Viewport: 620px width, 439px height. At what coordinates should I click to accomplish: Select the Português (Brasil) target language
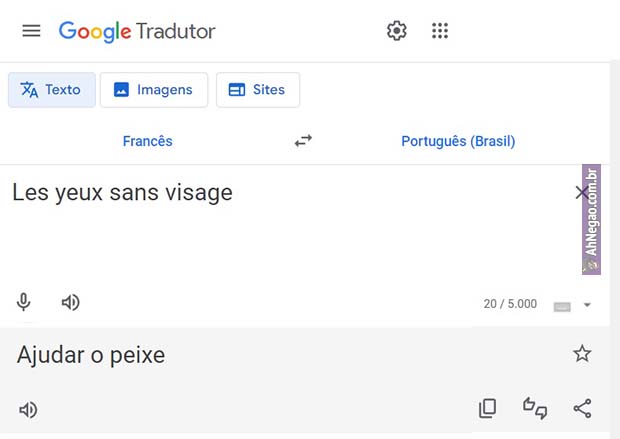coord(458,141)
